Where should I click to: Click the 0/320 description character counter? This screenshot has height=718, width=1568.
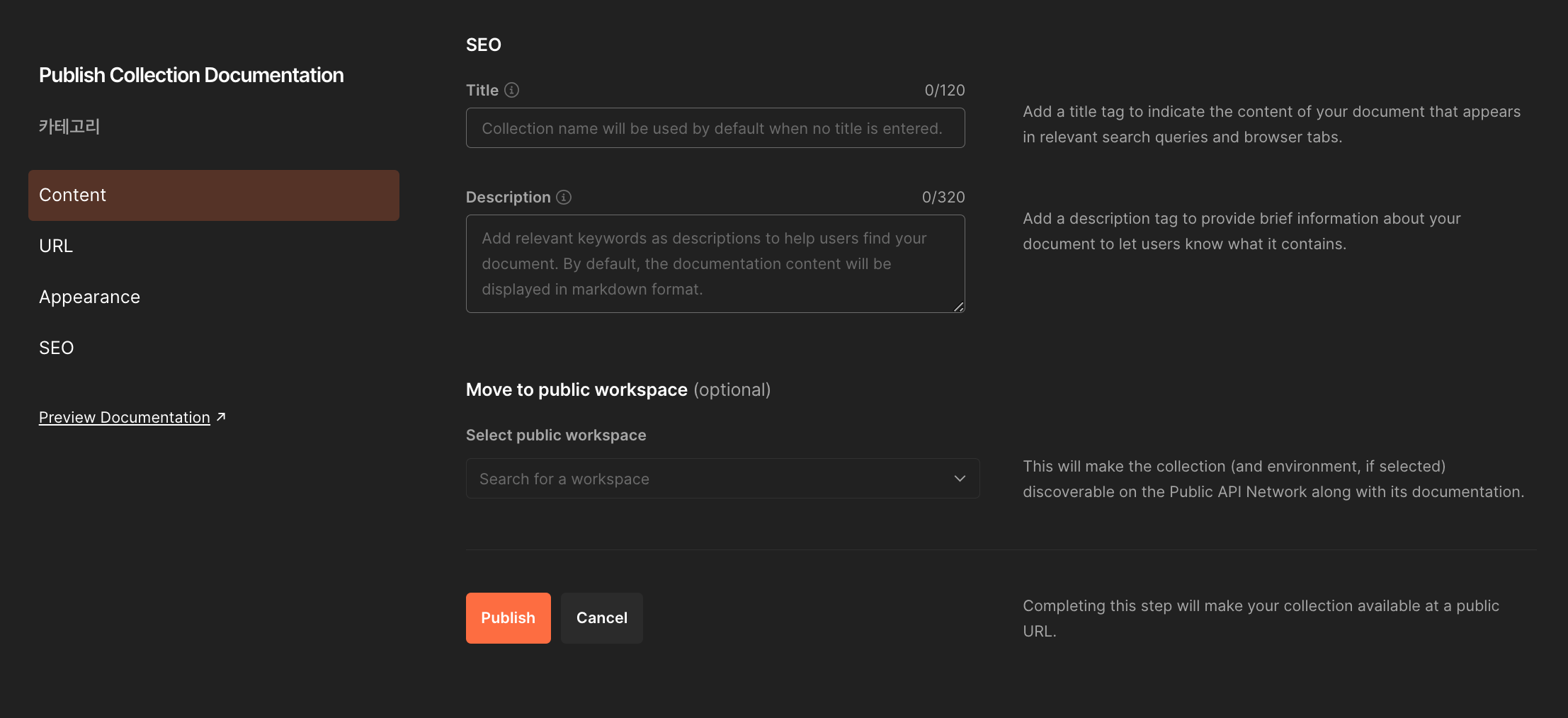(x=943, y=197)
